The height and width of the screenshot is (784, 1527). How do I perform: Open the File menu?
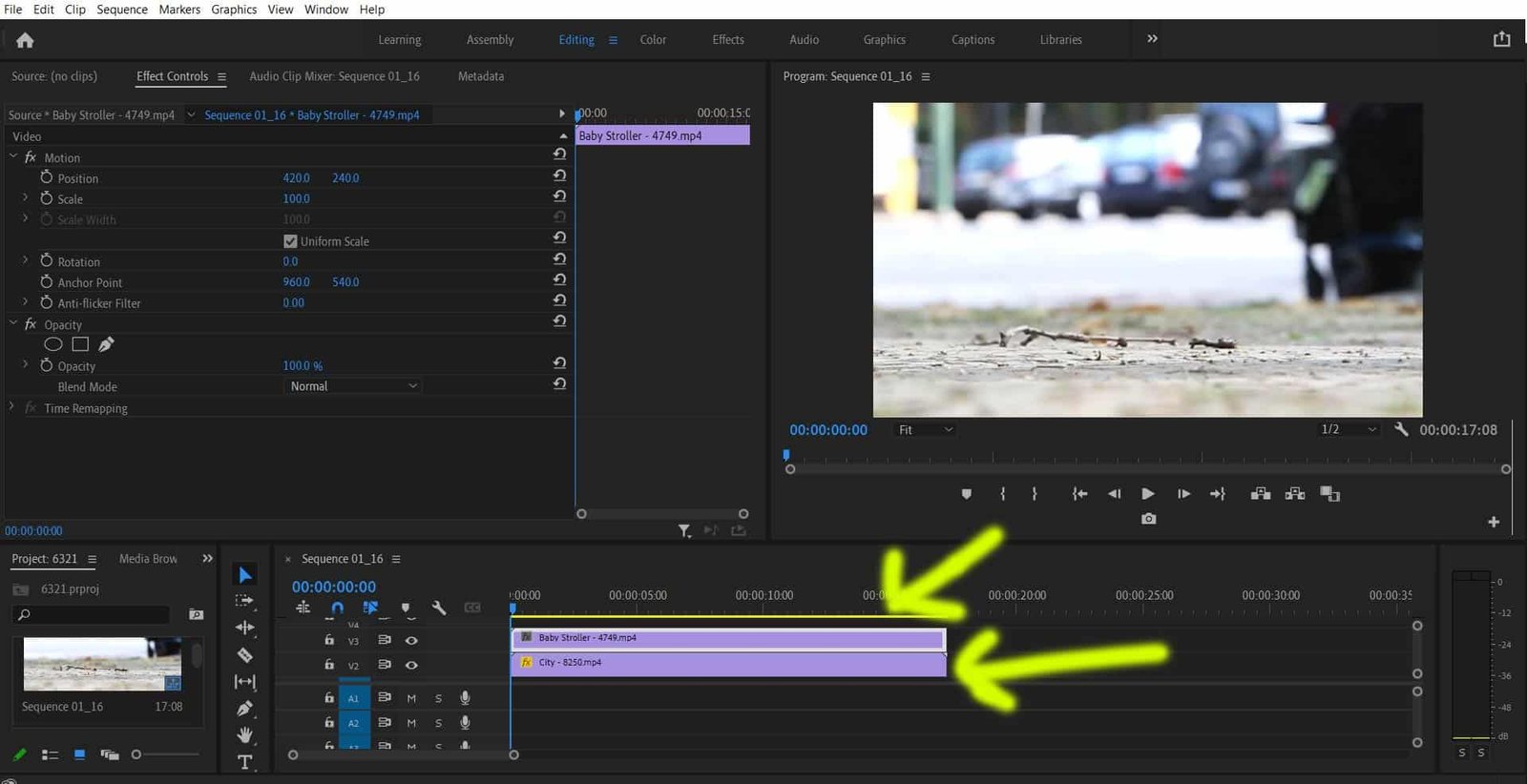pyautogui.click(x=12, y=10)
